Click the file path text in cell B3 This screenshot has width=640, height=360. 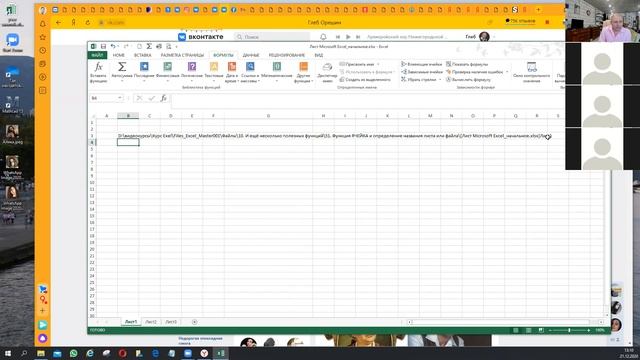click(335, 136)
